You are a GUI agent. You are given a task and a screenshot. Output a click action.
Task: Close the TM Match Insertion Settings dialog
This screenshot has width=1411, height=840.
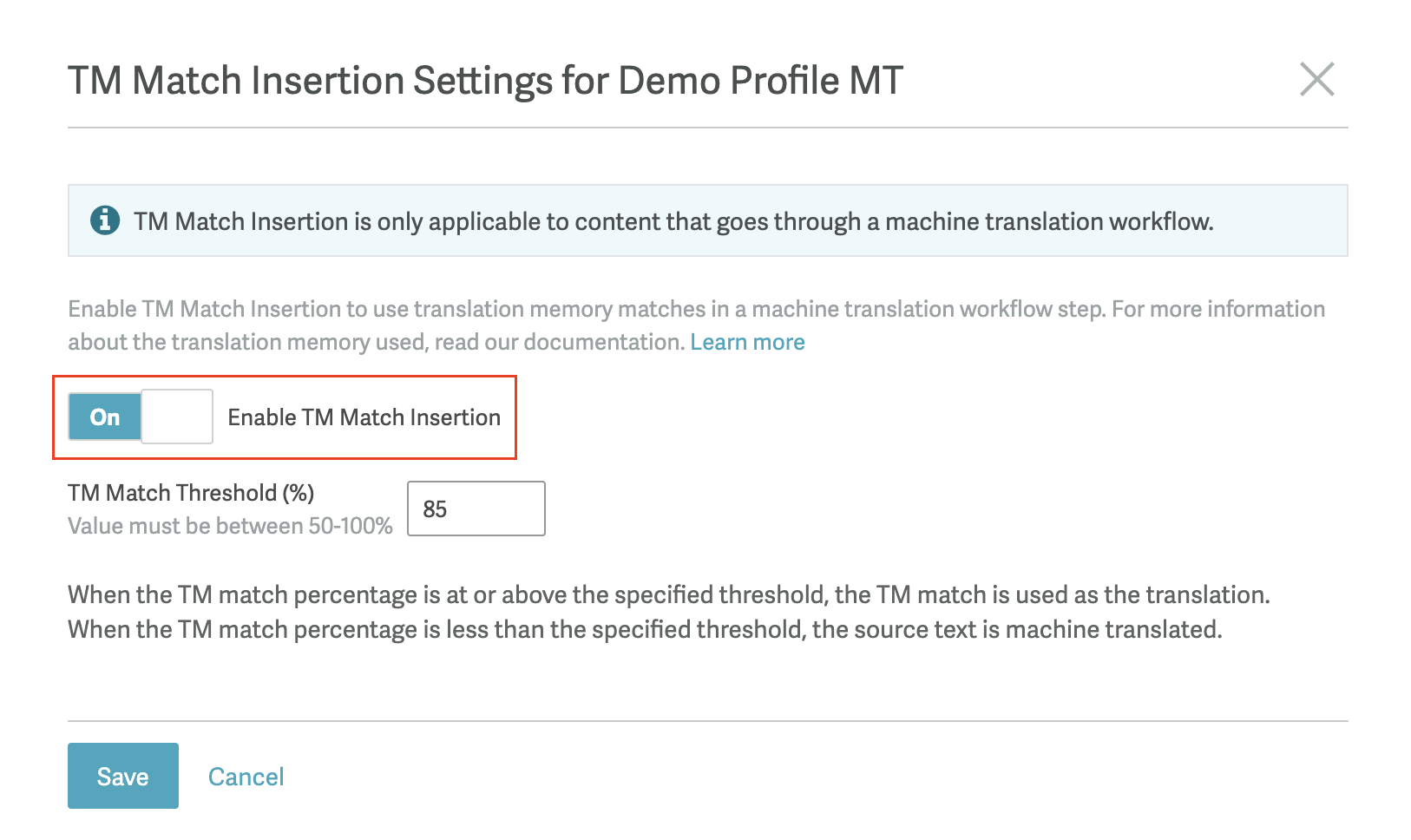click(x=1316, y=79)
